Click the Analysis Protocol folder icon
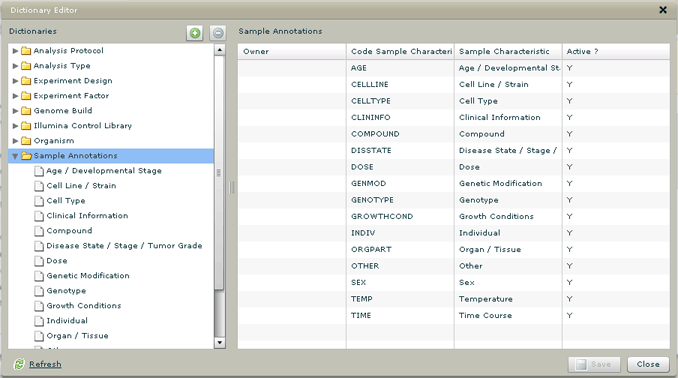The height and width of the screenshot is (378, 678). tap(26, 51)
